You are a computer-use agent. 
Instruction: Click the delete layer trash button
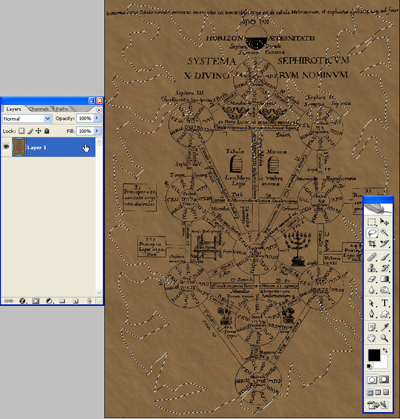(89, 301)
